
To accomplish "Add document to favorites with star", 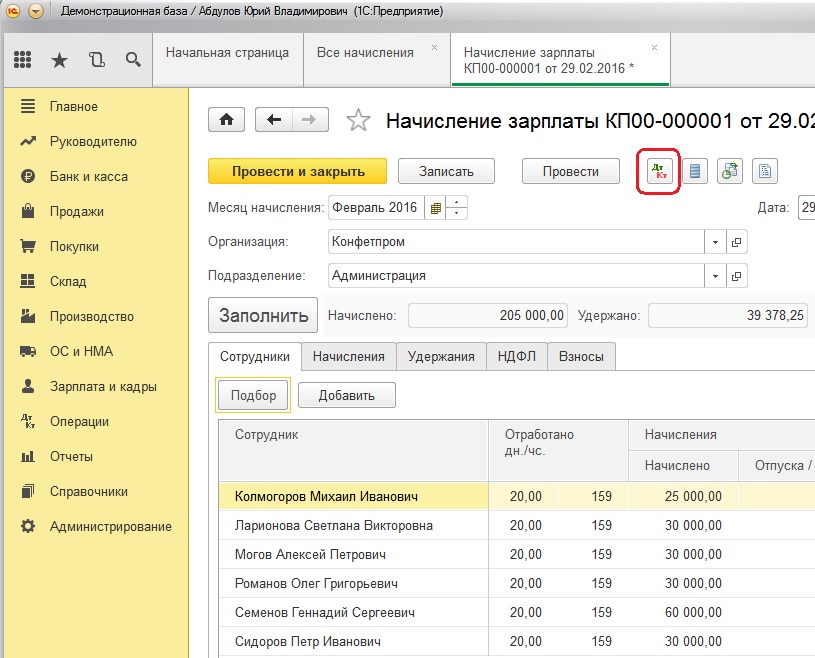I will 358,121.
